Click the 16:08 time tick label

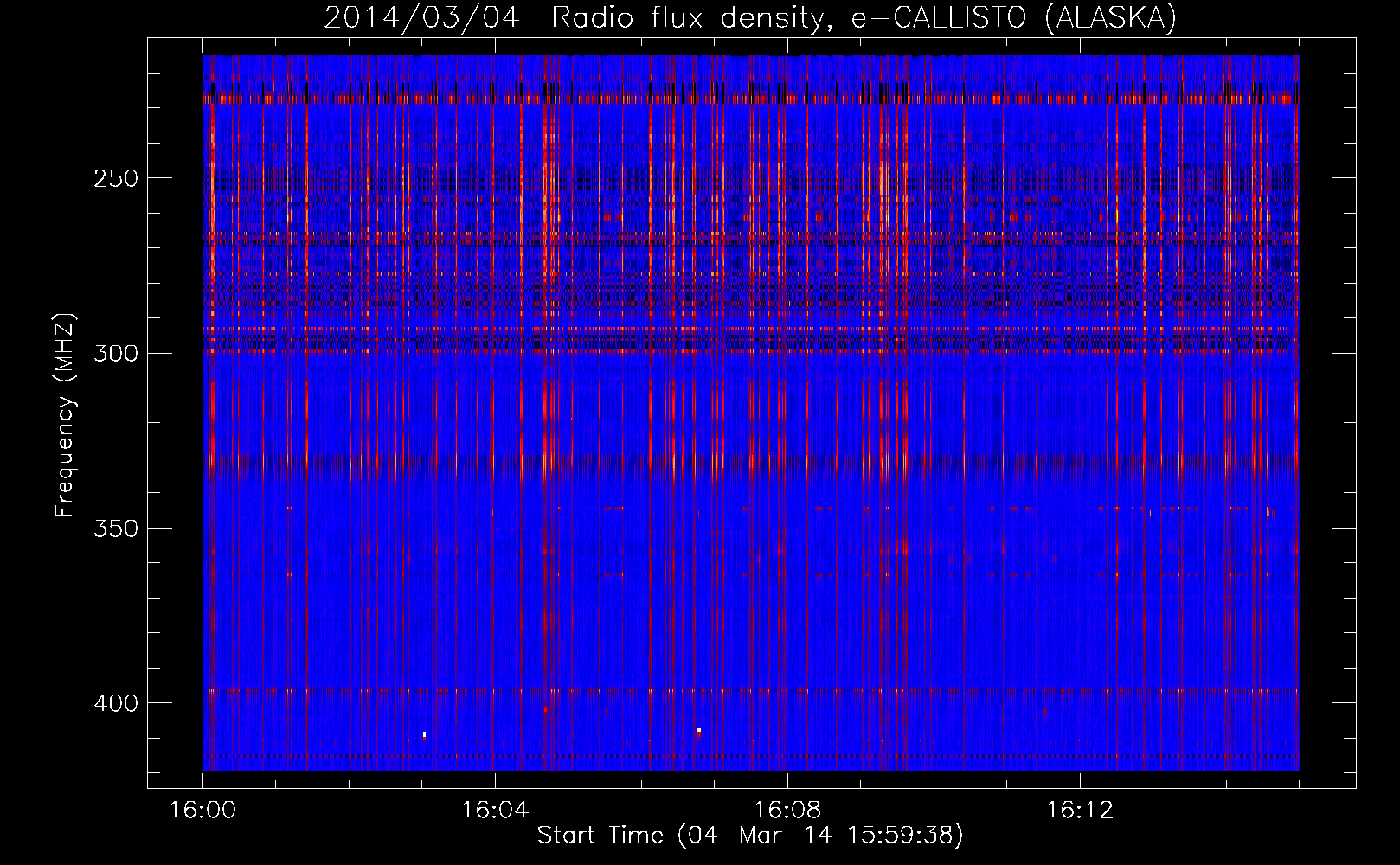787,811
